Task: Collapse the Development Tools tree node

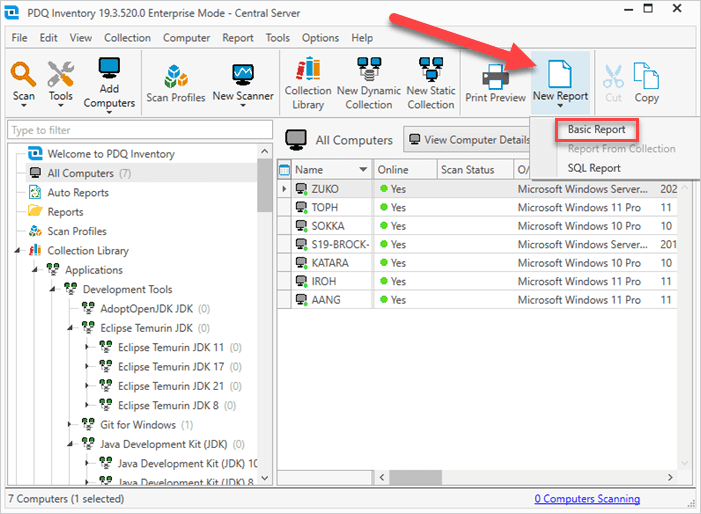Action: coord(52,289)
